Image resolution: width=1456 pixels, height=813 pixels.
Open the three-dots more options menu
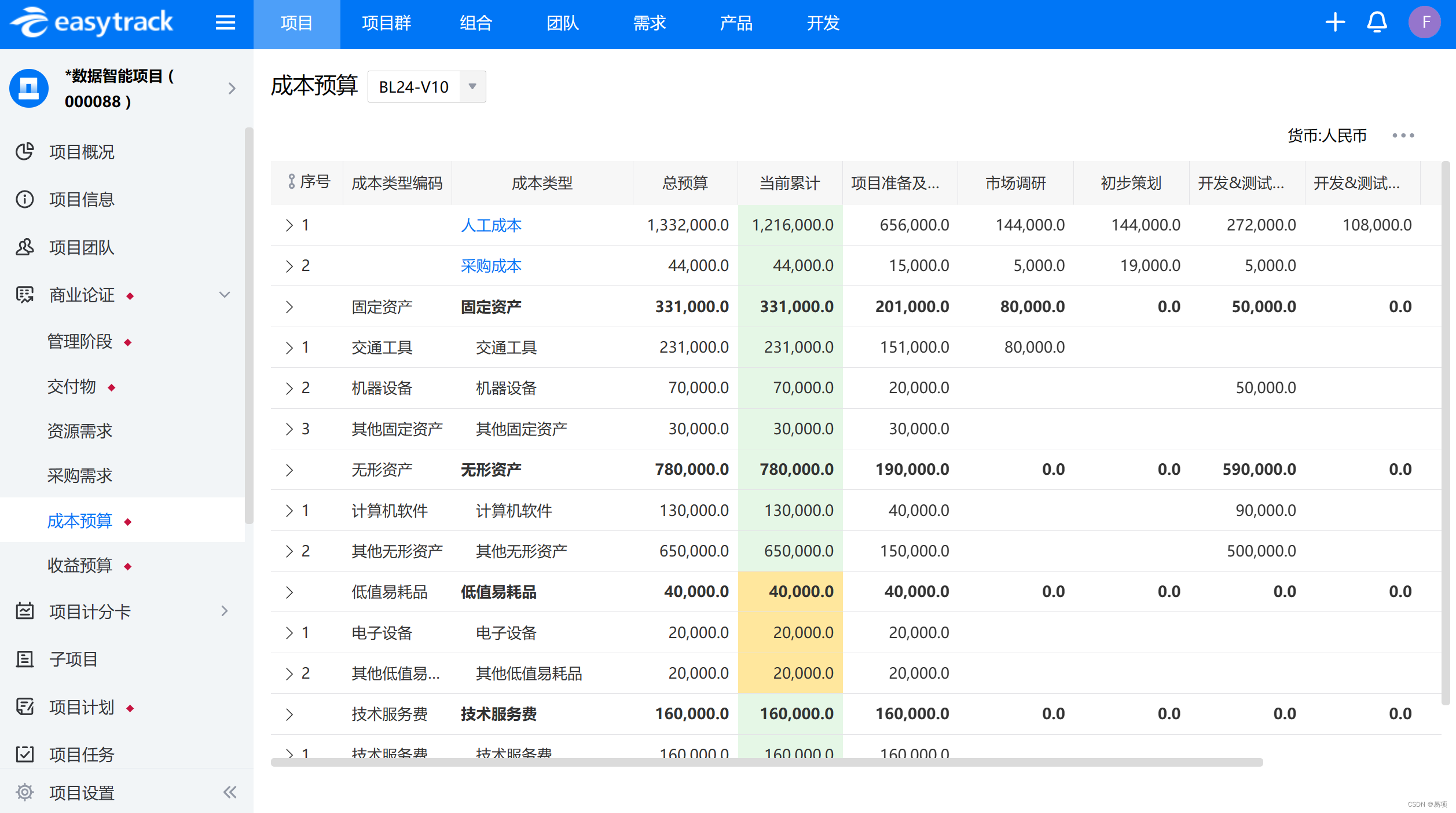(1403, 135)
